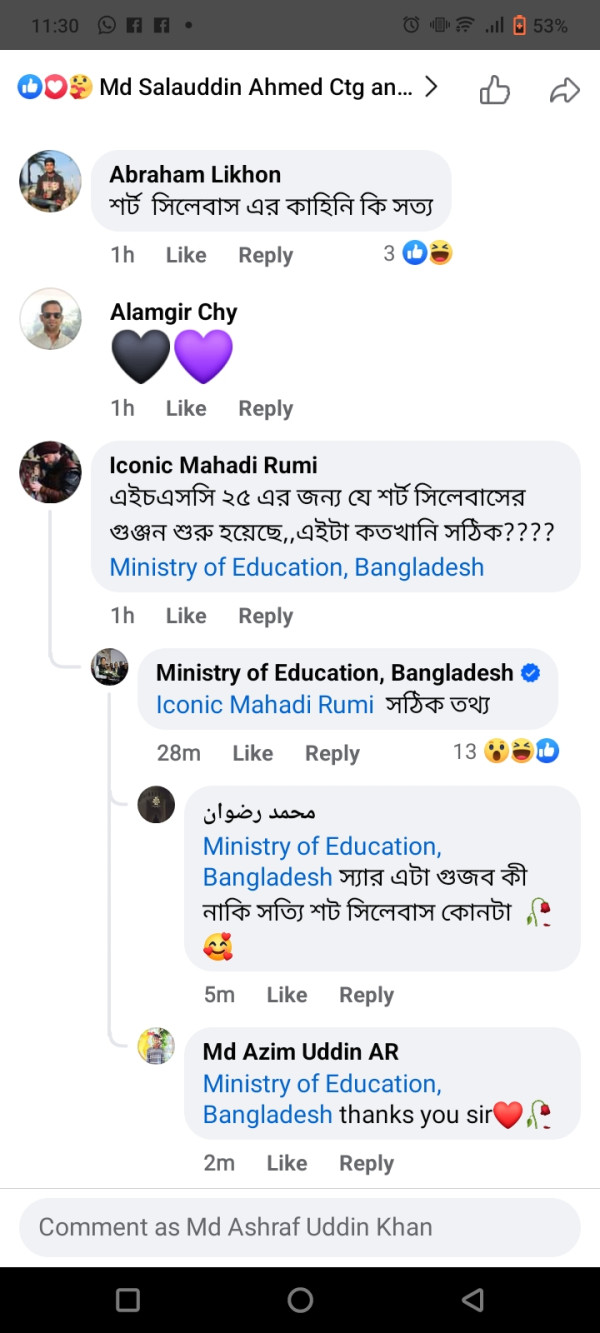Open Iconic Mahadi Rumi mention link in reply
600x1333 pixels.
(x=264, y=704)
